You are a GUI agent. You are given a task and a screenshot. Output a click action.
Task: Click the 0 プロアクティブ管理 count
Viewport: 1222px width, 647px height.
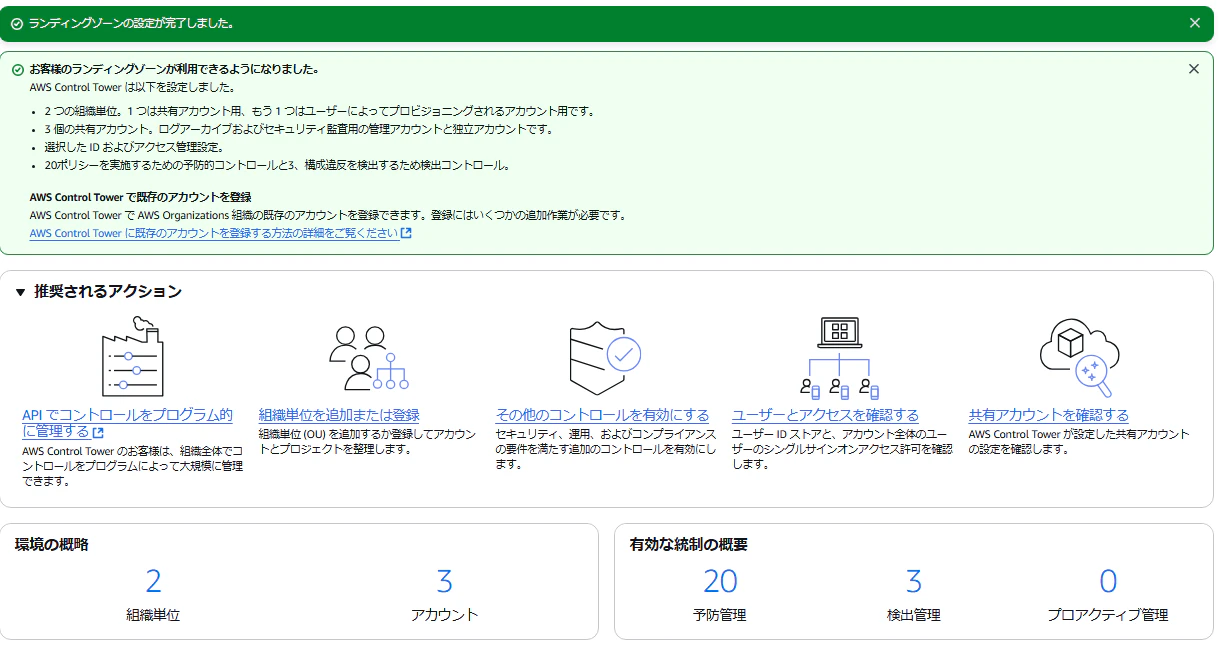(x=1107, y=581)
